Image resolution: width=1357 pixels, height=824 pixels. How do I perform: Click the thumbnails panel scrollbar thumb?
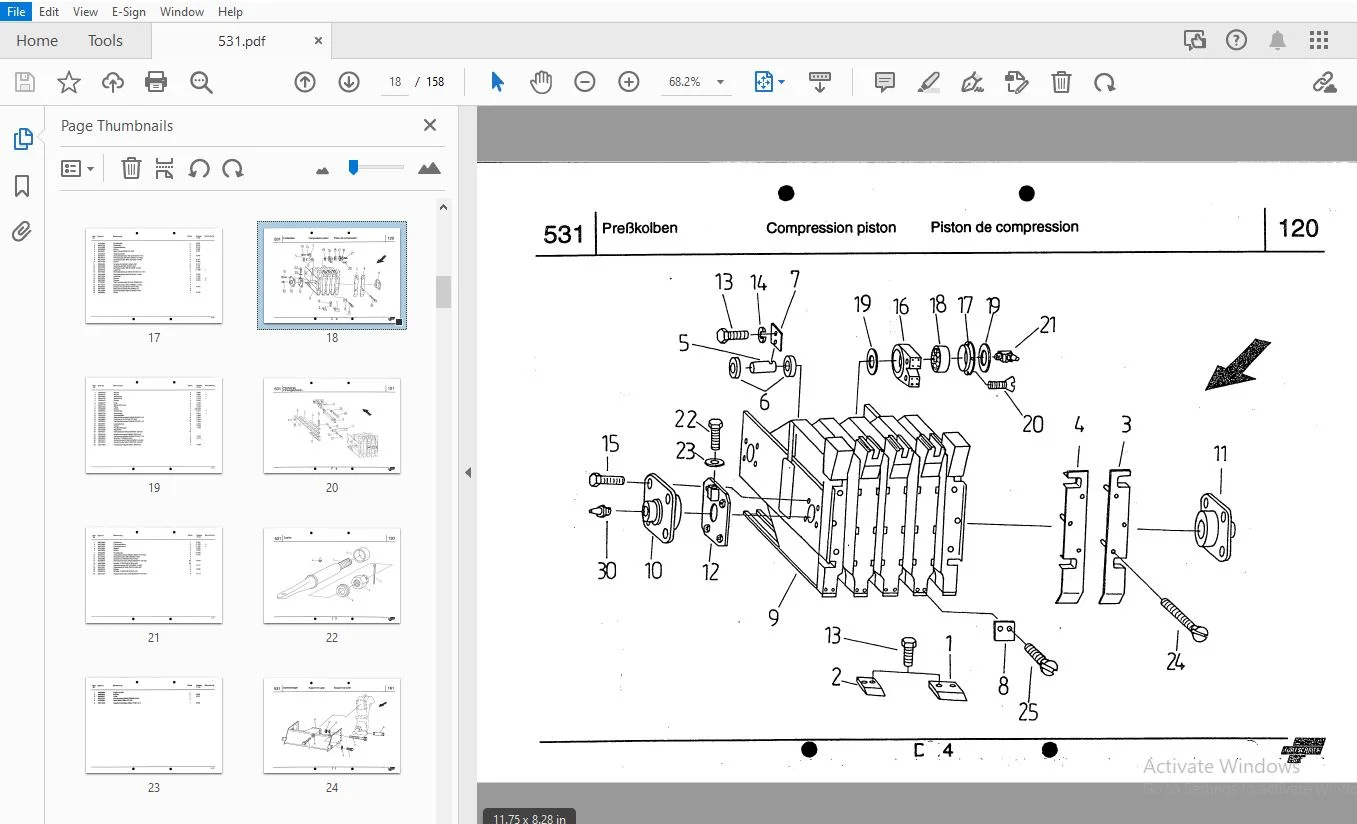click(444, 291)
